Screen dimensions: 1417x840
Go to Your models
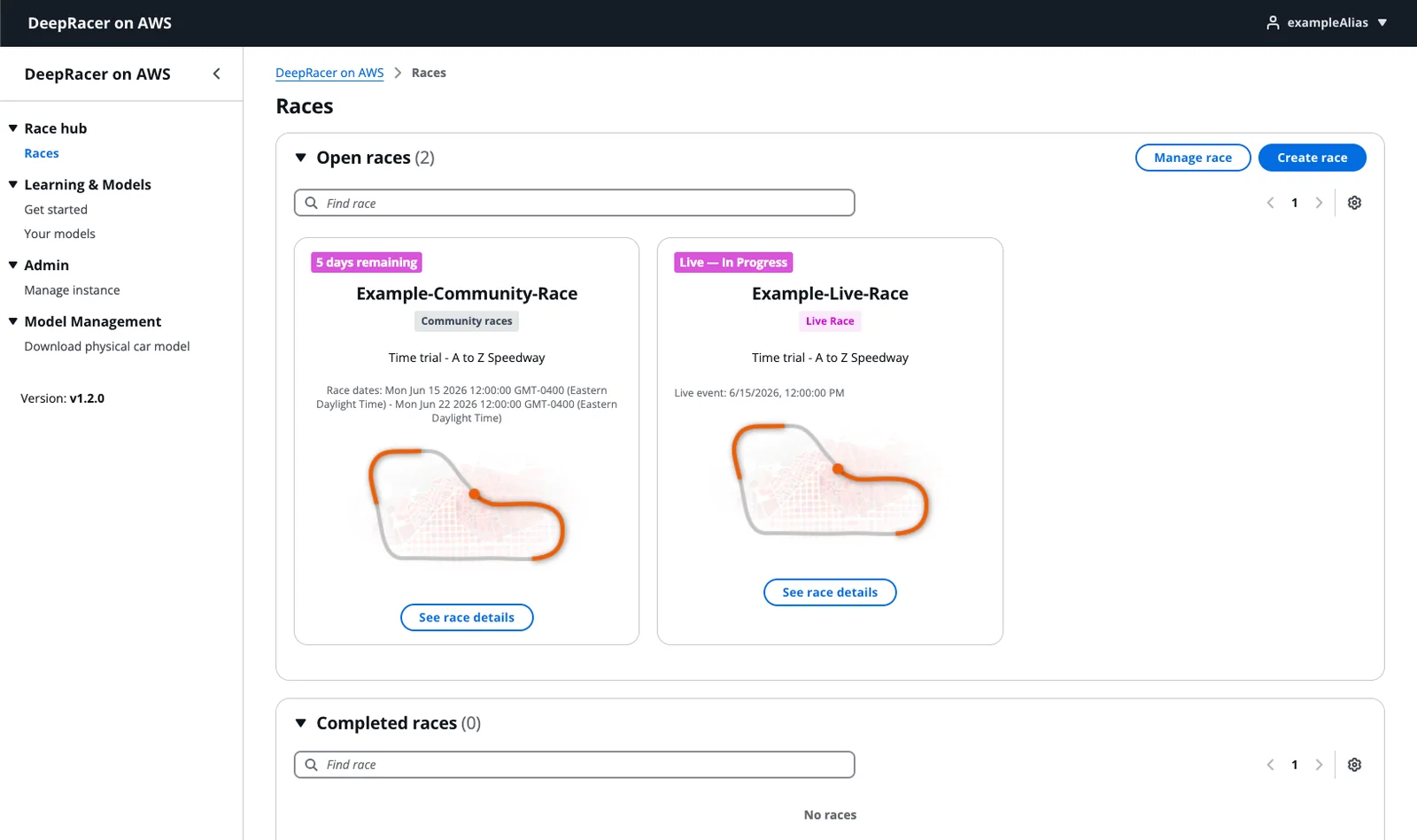coord(59,234)
